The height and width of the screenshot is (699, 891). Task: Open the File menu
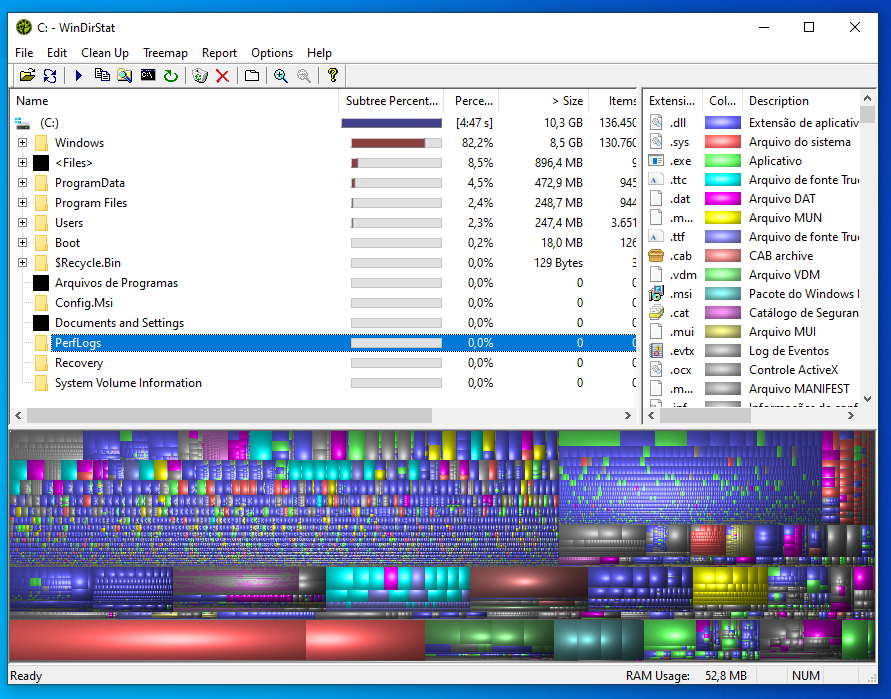[24, 53]
